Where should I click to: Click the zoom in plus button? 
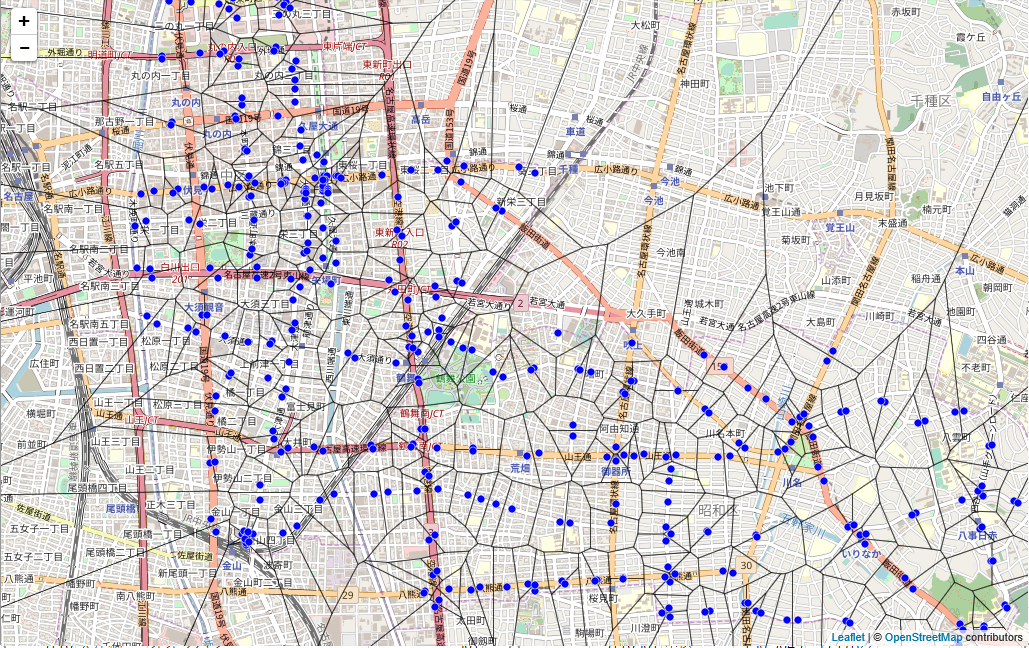pyautogui.click(x=24, y=21)
